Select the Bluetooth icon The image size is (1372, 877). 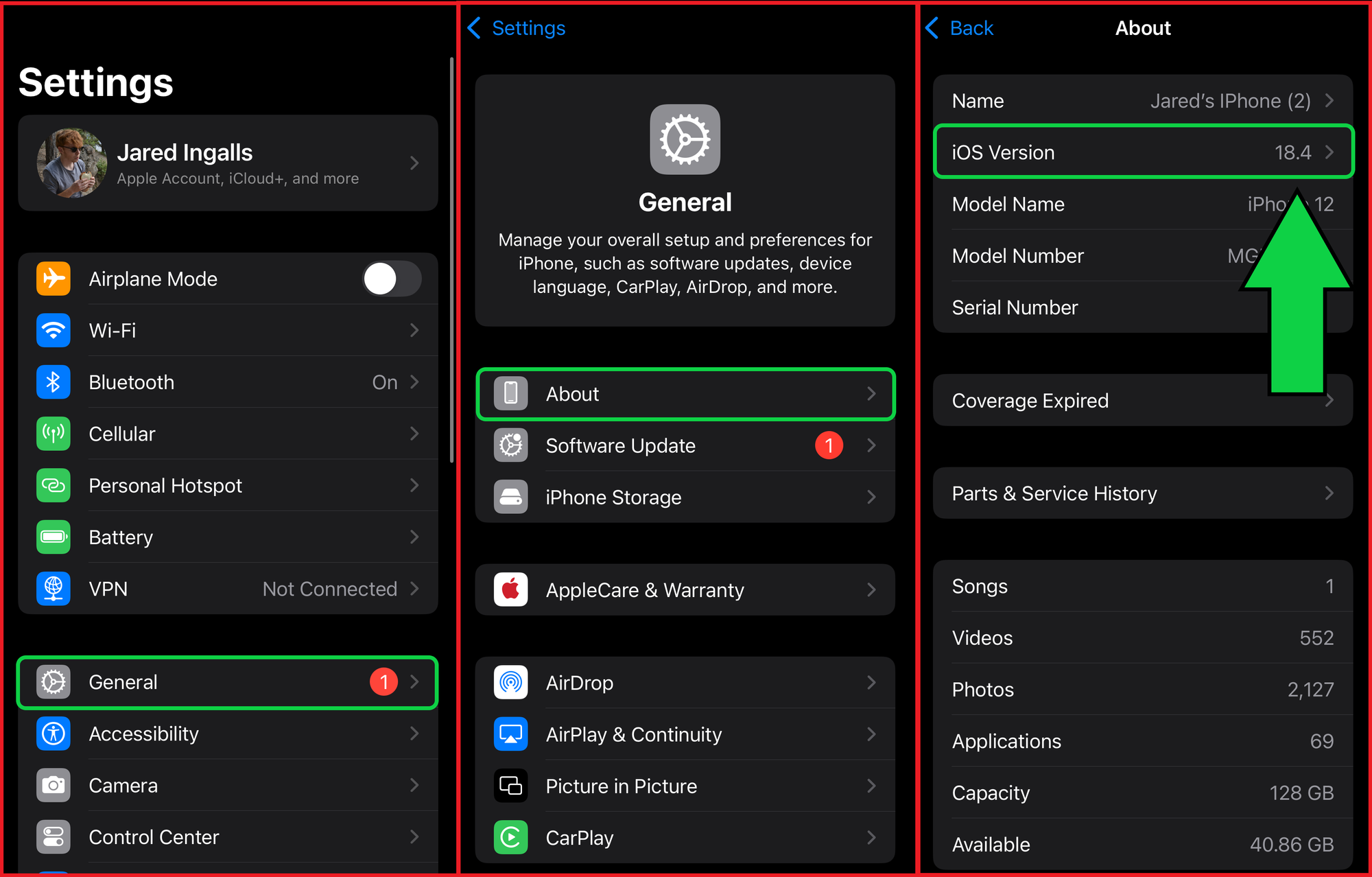pyautogui.click(x=53, y=382)
